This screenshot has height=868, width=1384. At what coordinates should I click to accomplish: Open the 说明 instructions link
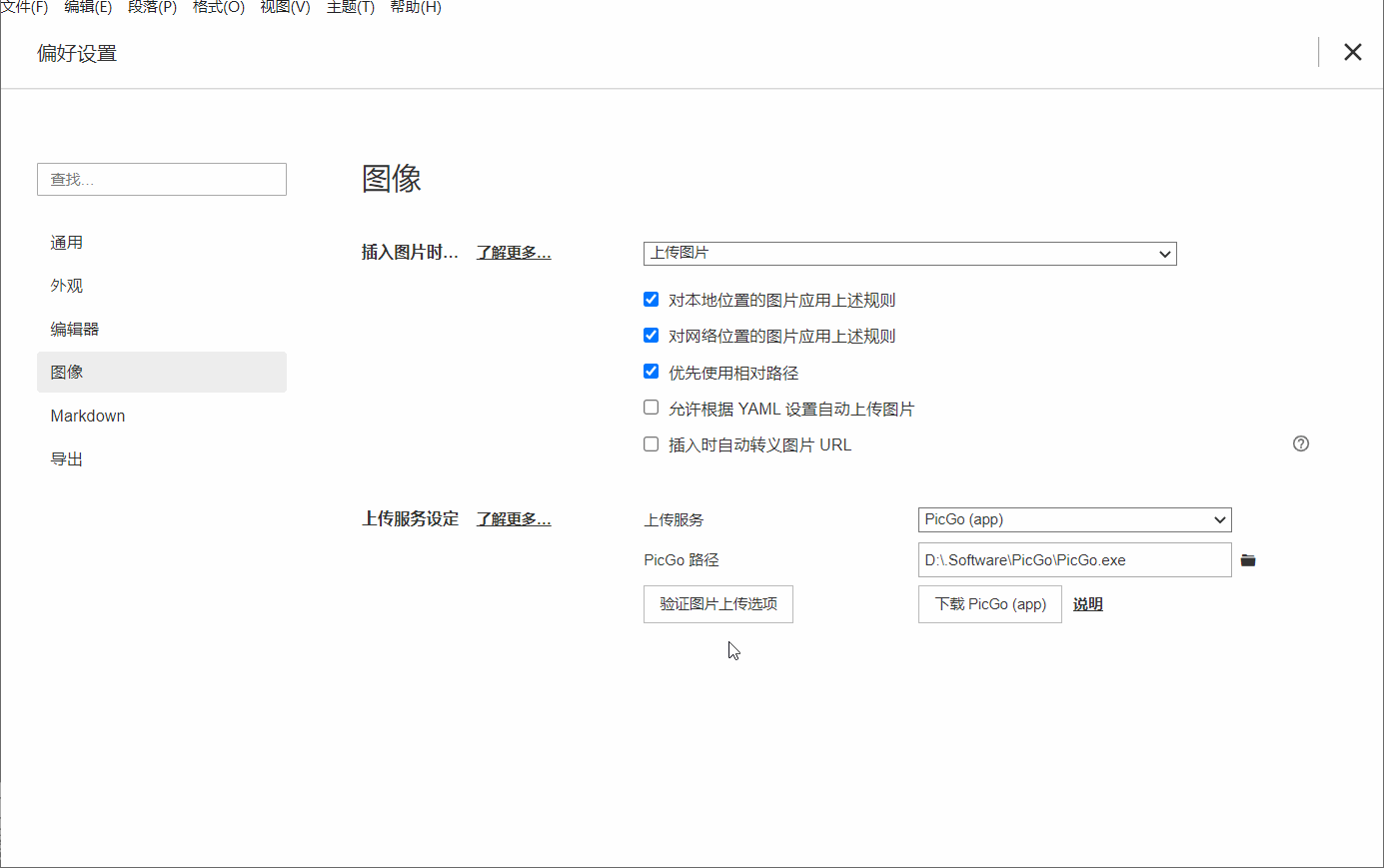coord(1087,603)
